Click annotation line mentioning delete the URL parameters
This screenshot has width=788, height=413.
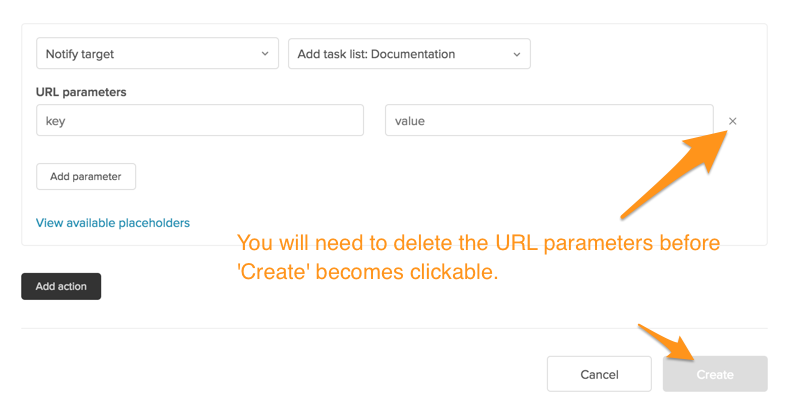click(x=478, y=243)
